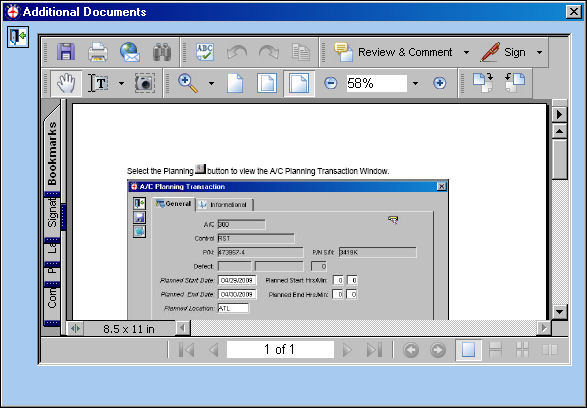
Task: Click the plus zoom in button
Action: point(440,83)
